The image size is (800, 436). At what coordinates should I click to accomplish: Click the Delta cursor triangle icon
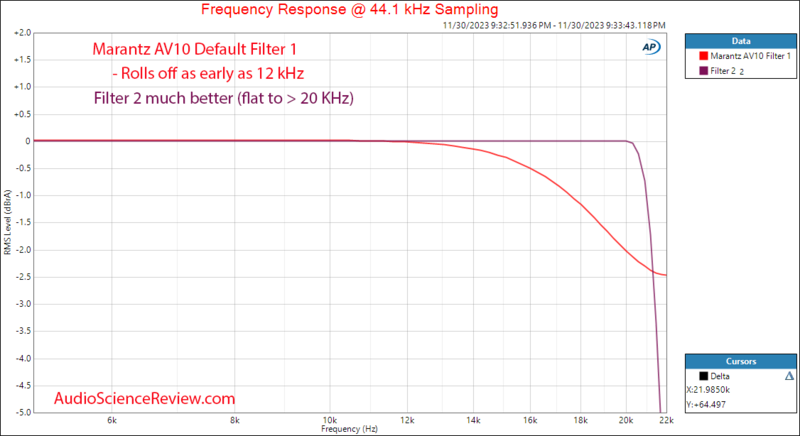point(789,376)
